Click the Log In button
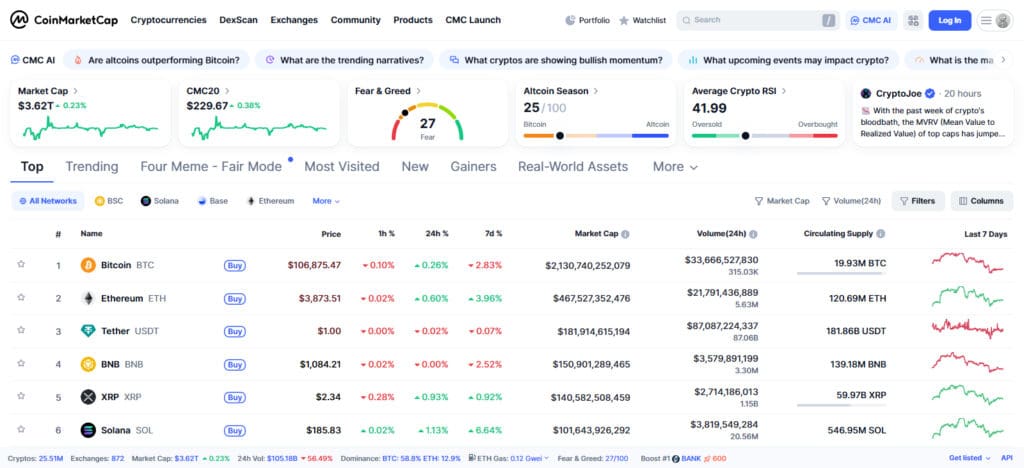This screenshot has width=1024, height=468. click(949, 20)
